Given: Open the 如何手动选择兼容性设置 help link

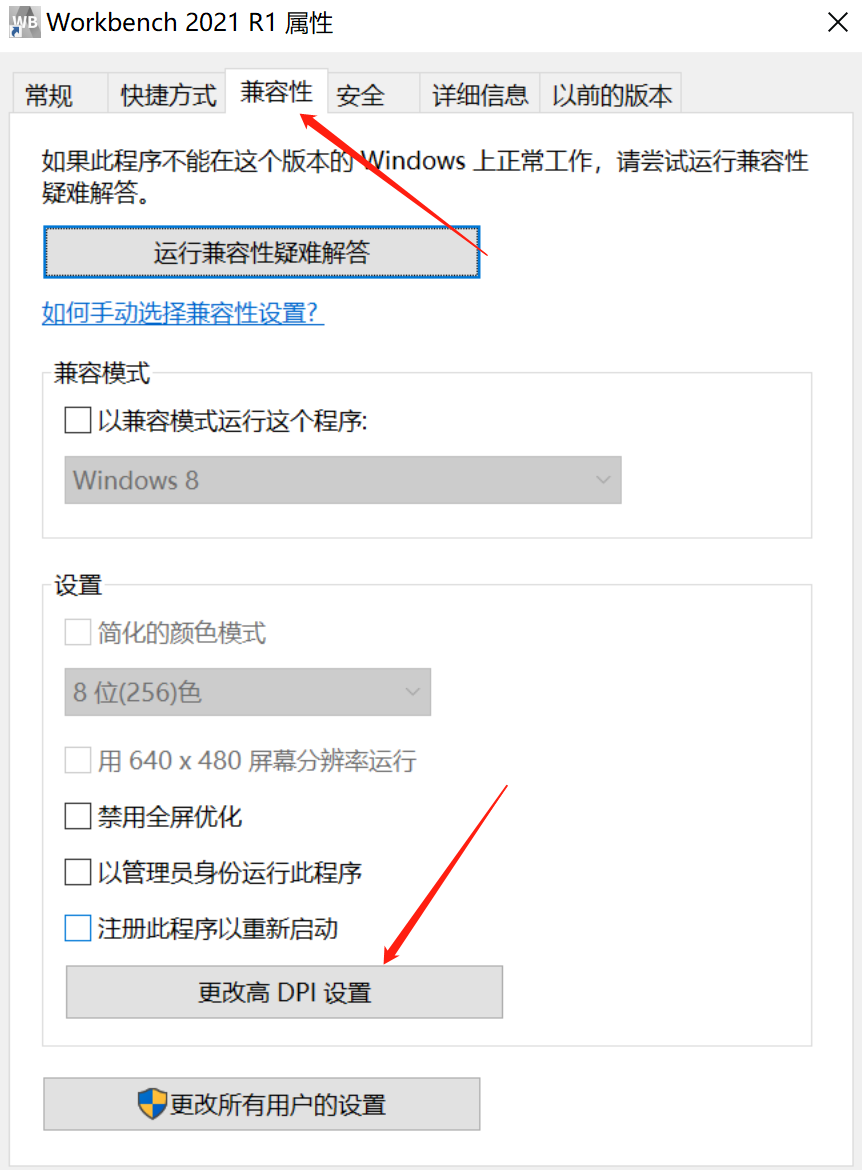Looking at the screenshot, I should click(x=183, y=313).
